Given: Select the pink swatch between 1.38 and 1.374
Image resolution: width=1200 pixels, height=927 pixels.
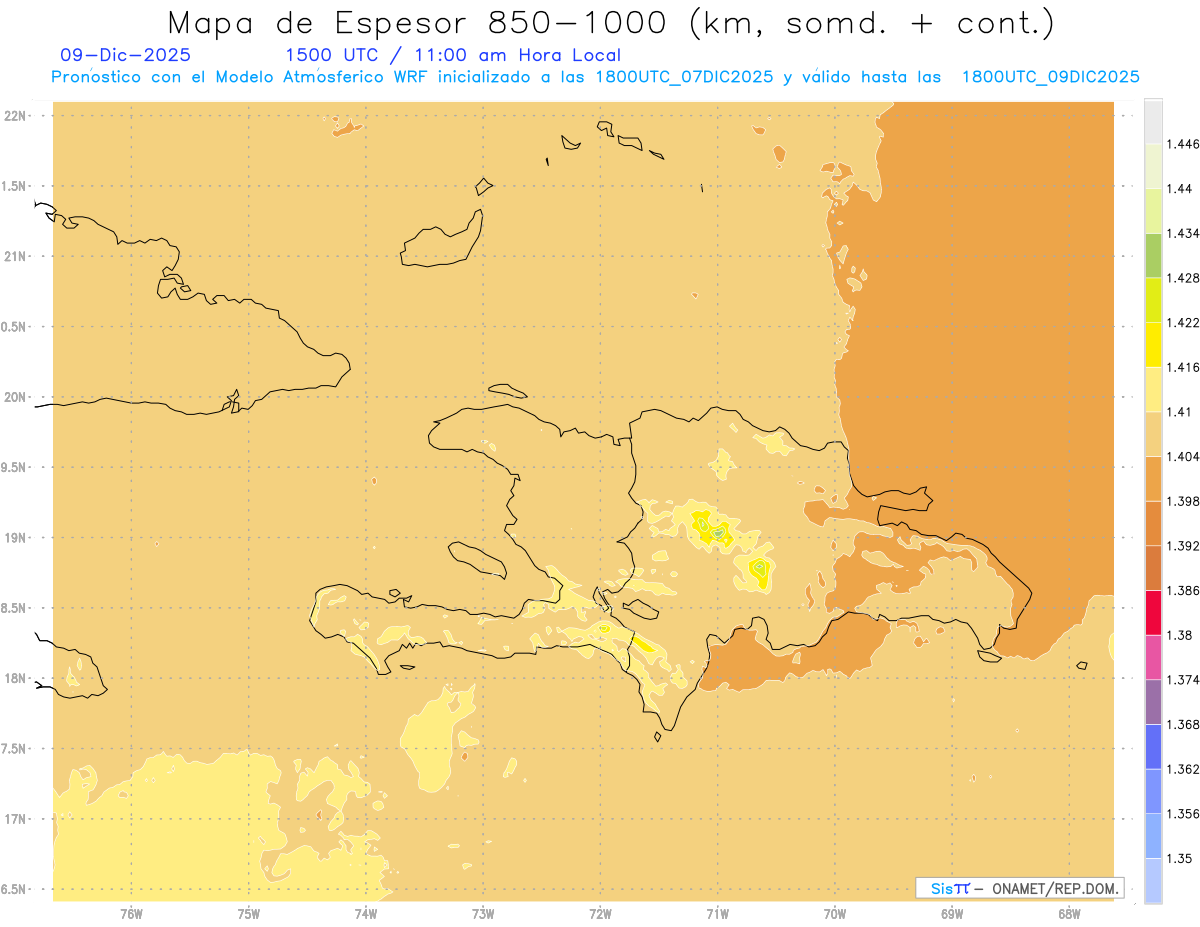Looking at the screenshot, I should 1153,657.
